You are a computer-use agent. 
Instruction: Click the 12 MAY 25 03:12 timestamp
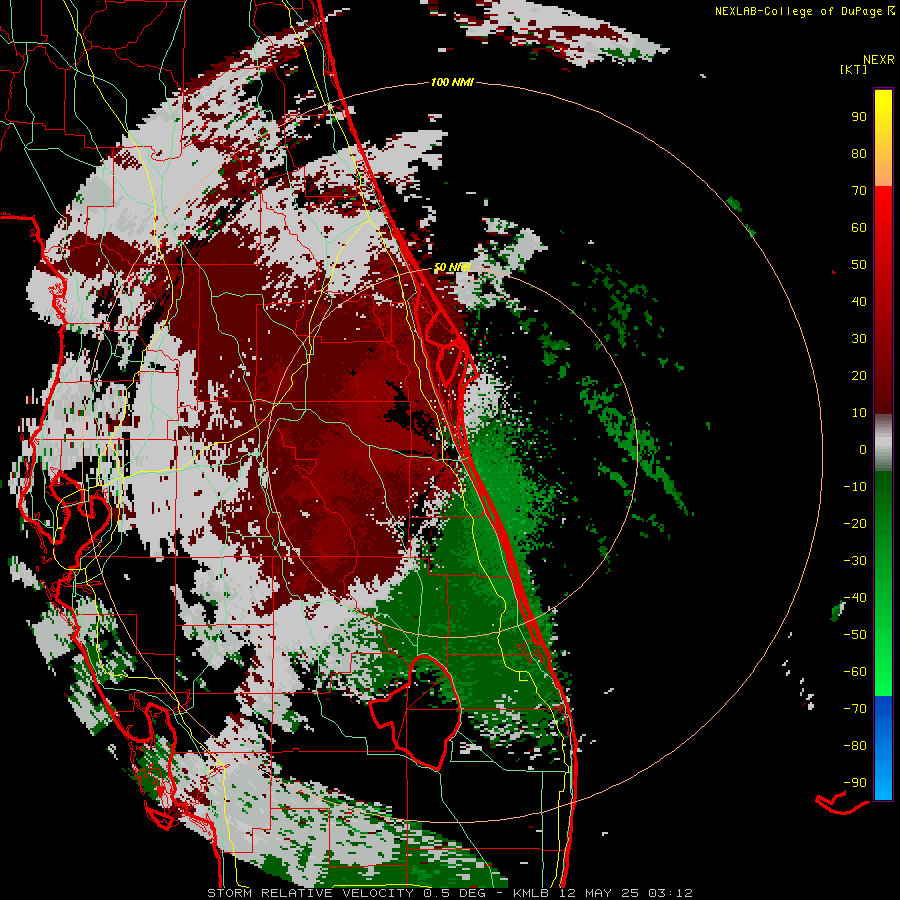click(x=625, y=893)
